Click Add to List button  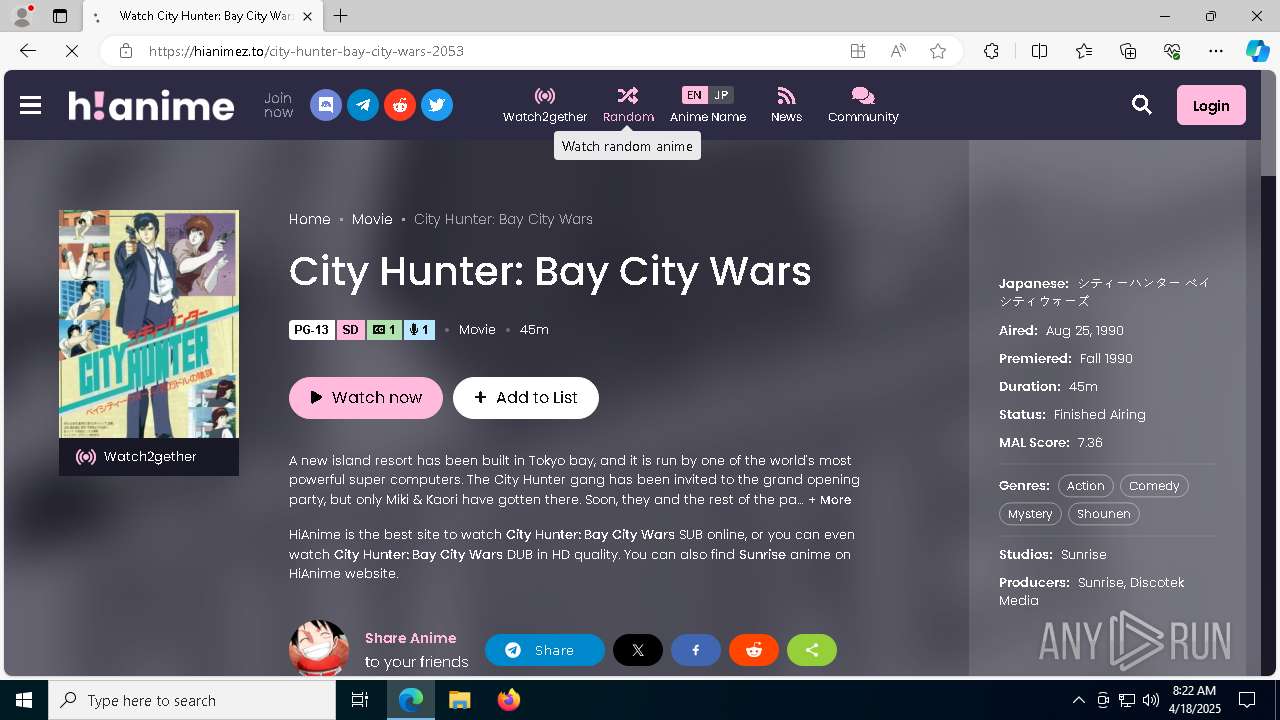tap(526, 397)
